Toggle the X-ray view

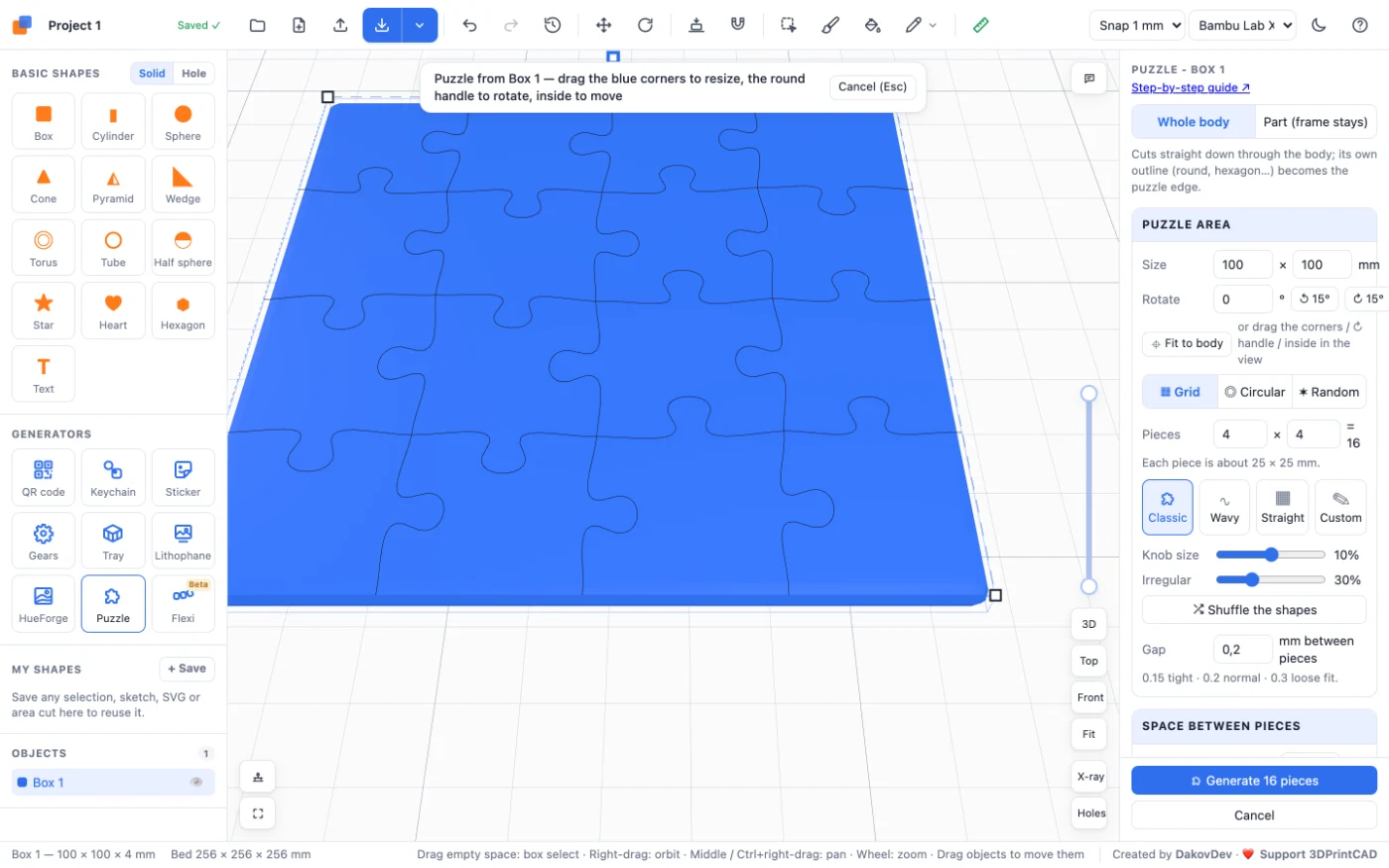tap(1089, 777)
